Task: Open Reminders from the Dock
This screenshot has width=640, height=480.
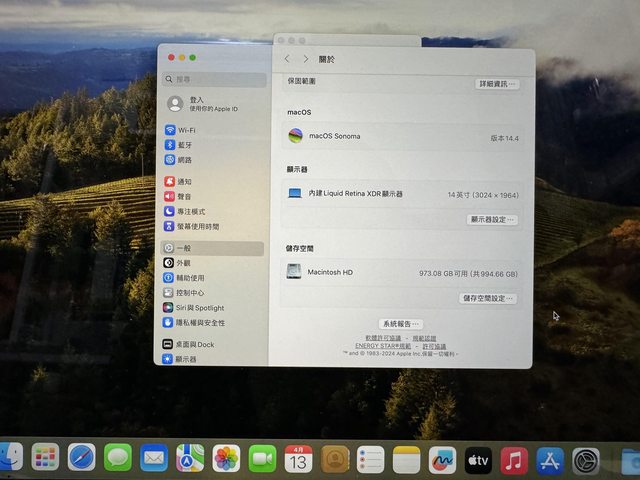Action: tap(370, 460)
